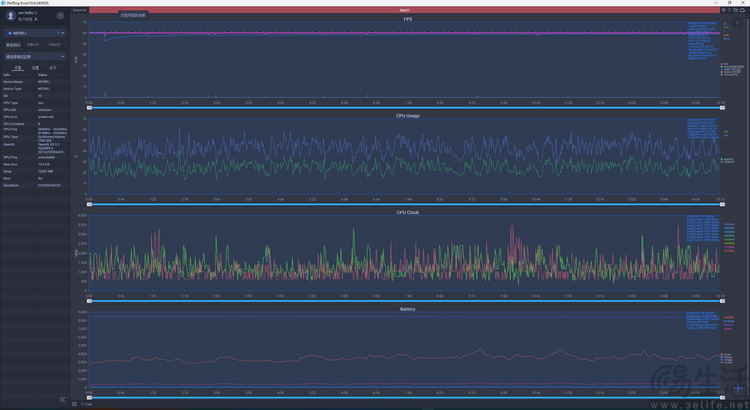Click the FPS chart title

tap(408, 19)
